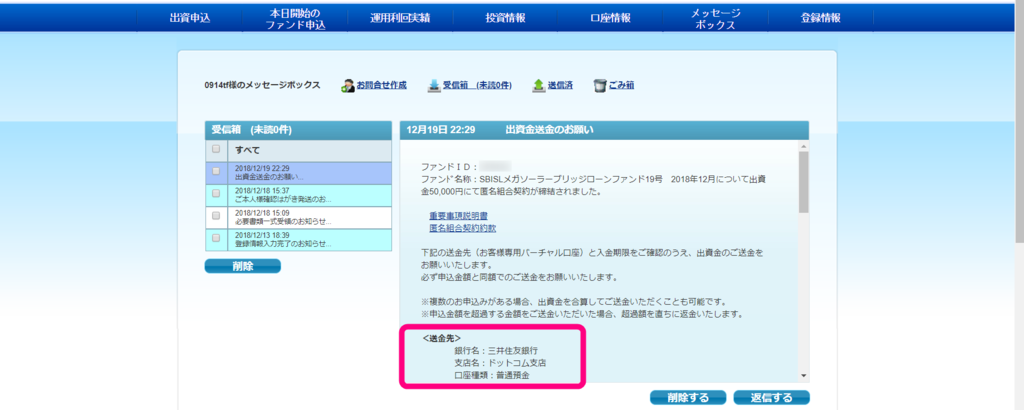Open the 投資情報 menu
The image size is (1024, 410).
tap(505, 18)
